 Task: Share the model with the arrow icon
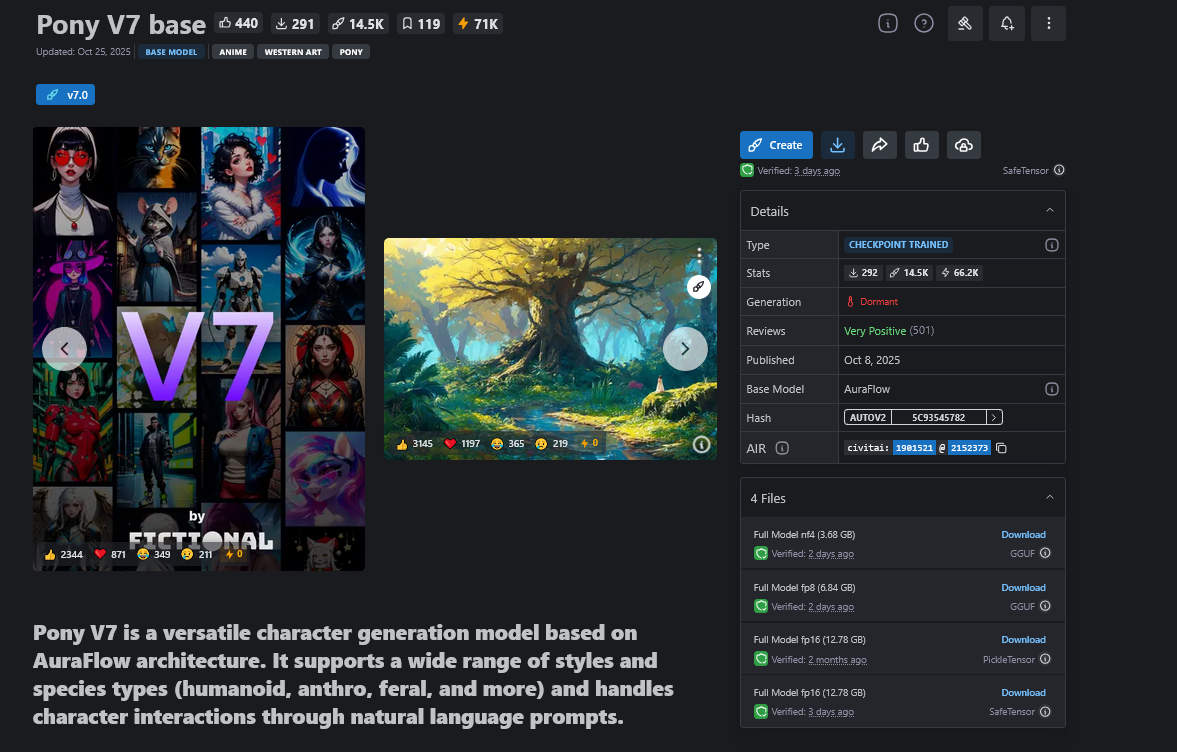pyautogui.click(x=880, y=145)
